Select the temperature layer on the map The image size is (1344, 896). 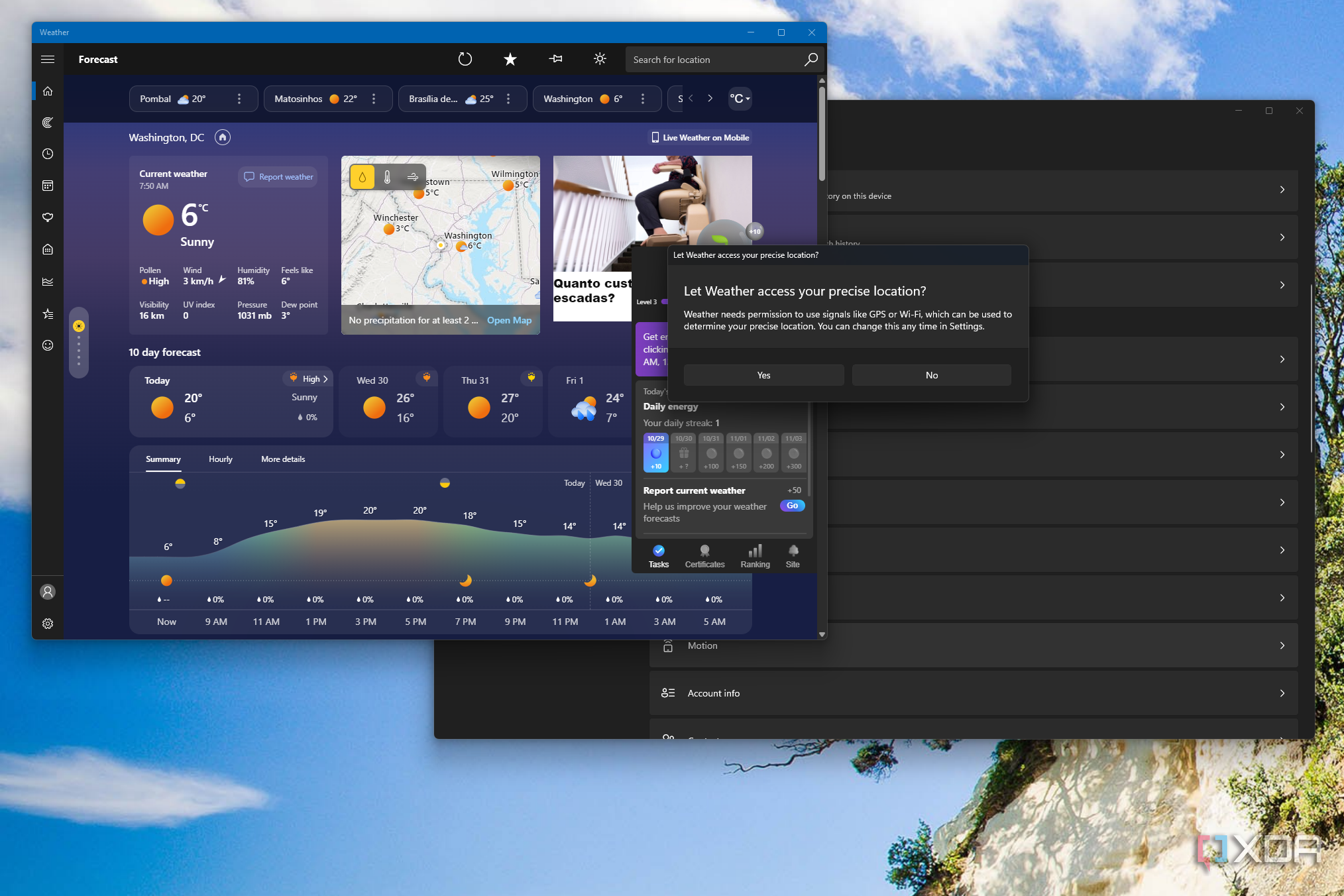[x=387, y=177]
